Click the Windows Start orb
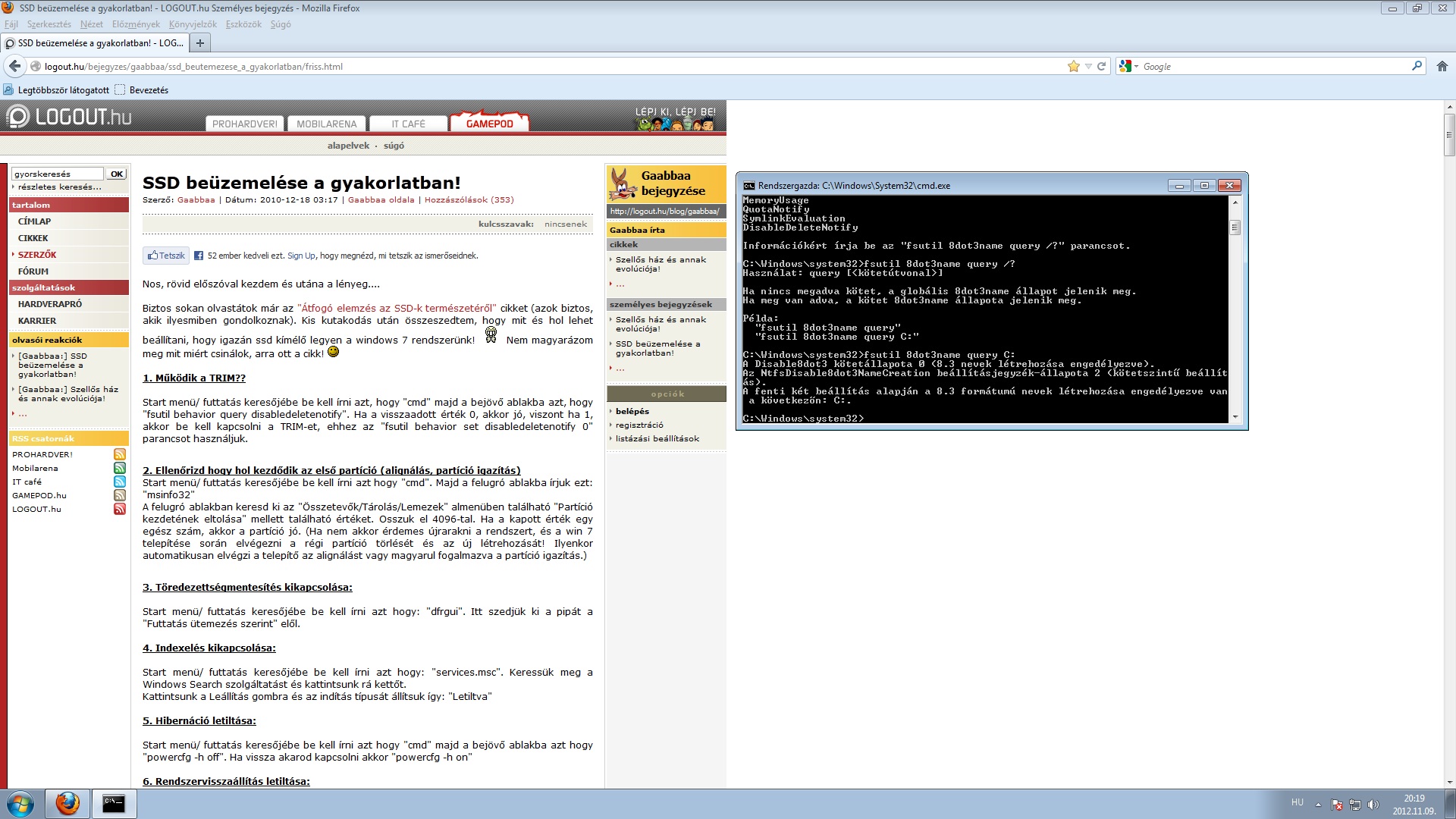This screenshot has height=819, width=1456. pyautogui.click(x=20, y=803)
